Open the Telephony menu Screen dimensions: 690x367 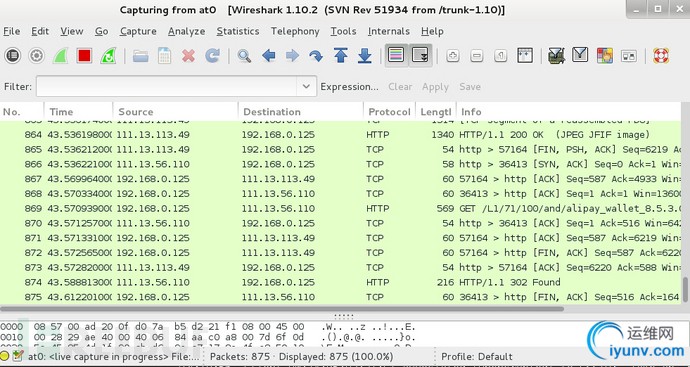[x=295, y=31]
